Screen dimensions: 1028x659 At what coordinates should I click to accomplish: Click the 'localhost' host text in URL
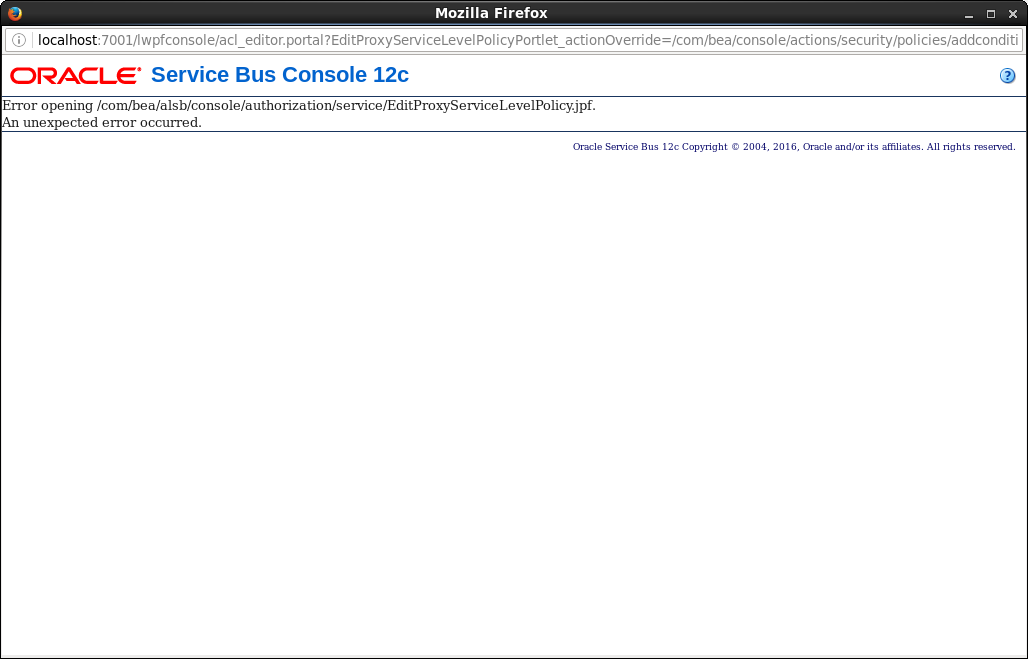[67, 40]
